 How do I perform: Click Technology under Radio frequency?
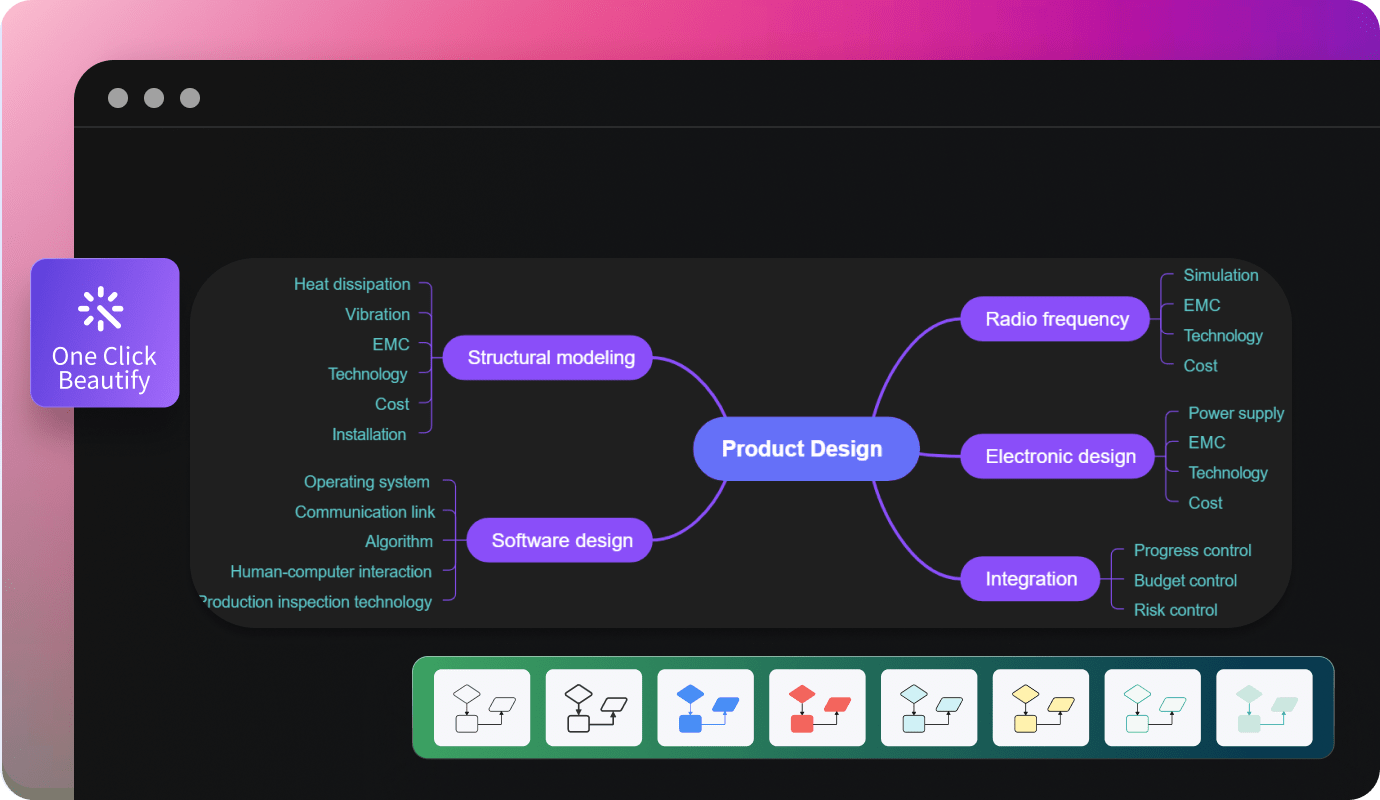coord(1223,335)
